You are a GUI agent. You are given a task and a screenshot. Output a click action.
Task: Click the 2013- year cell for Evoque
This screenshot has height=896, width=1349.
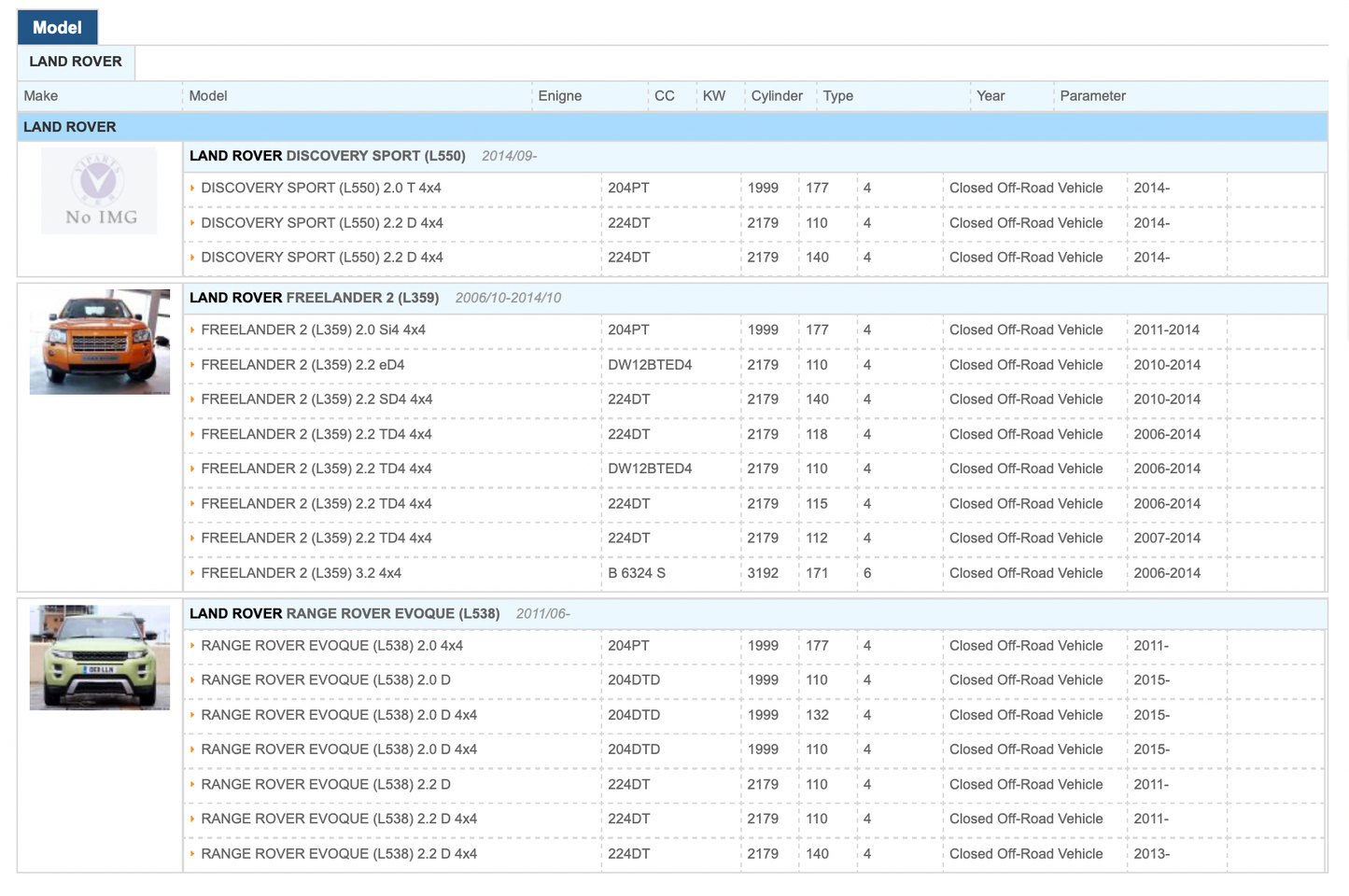click(1152, 854)
